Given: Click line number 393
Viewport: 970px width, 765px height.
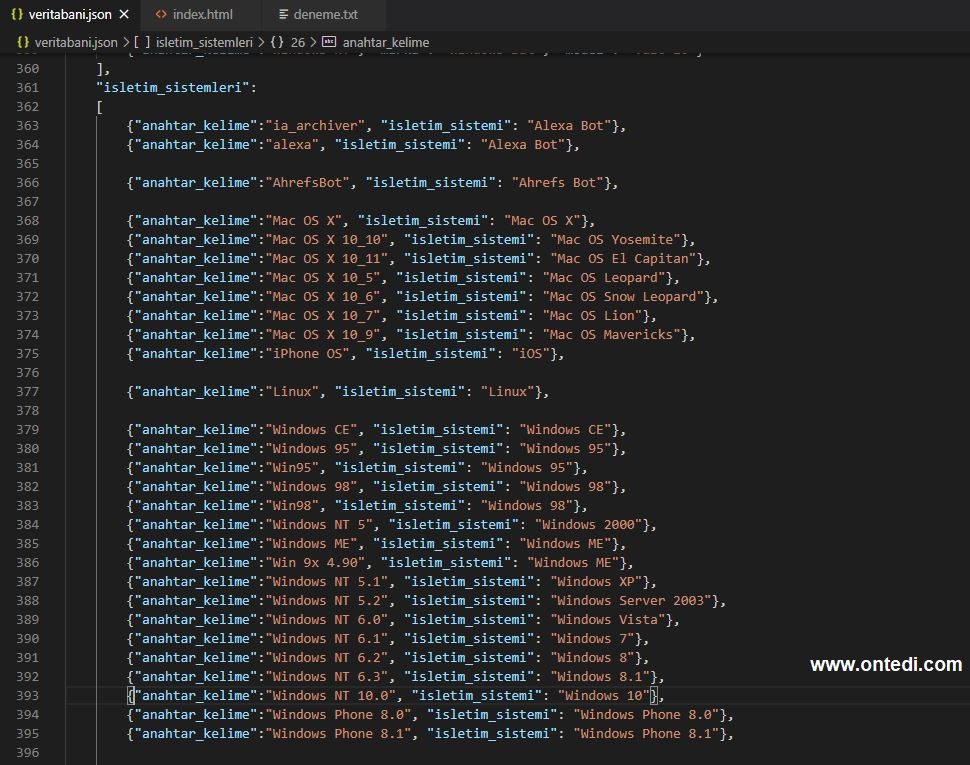Looking at the screenshot, I should (27, 696).
